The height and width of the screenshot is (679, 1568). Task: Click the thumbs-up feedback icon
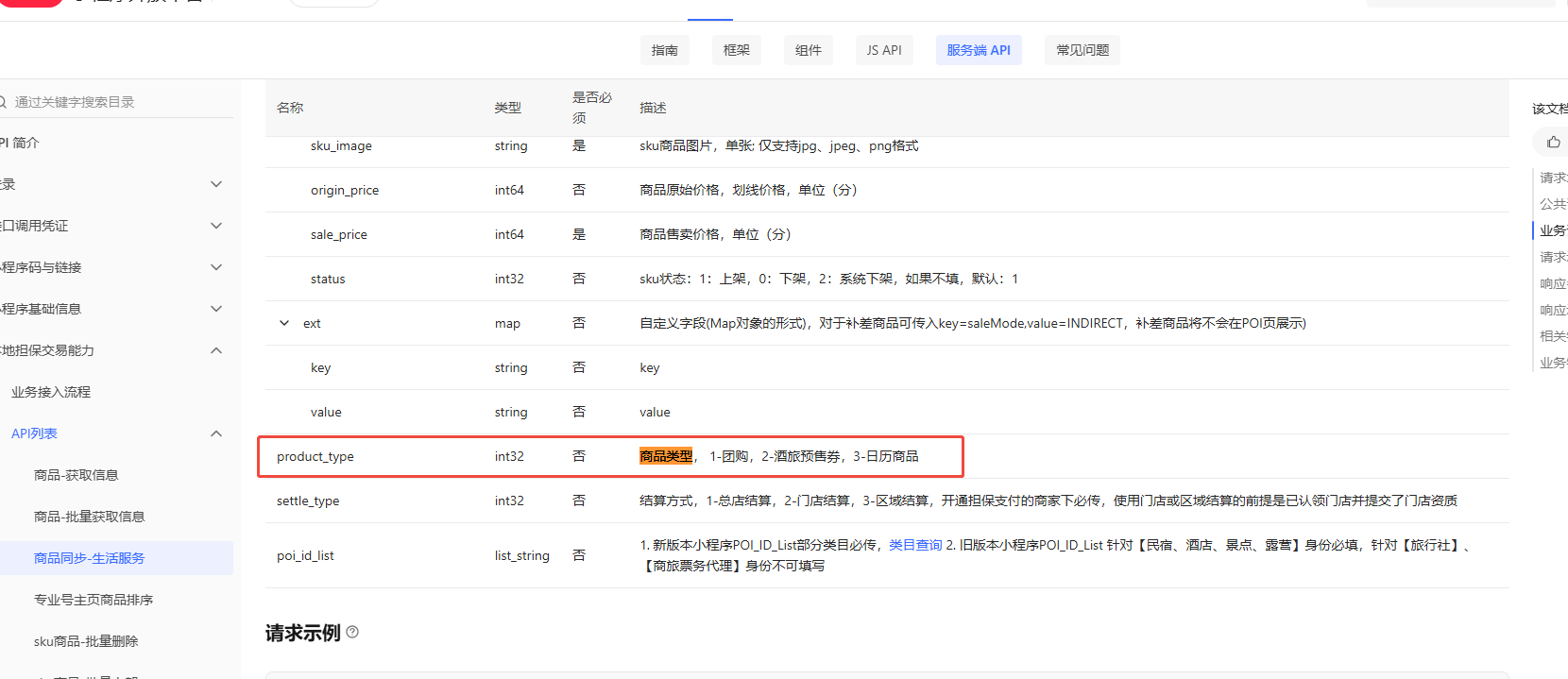coord(1553,143)
